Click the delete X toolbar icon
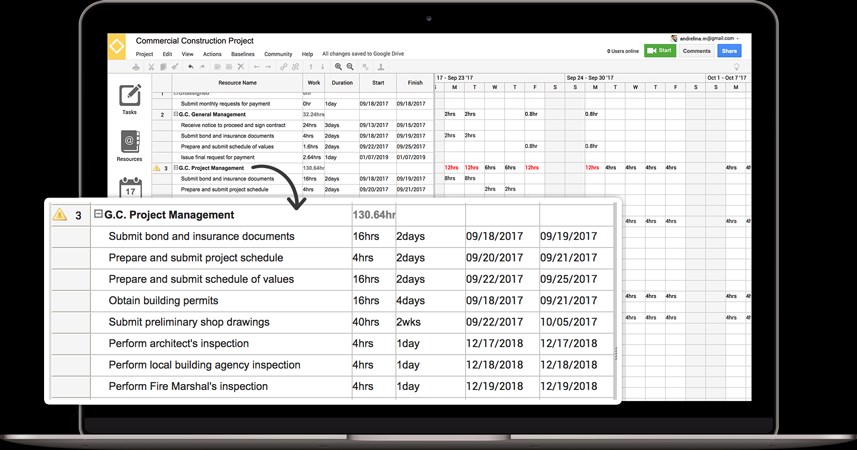Viewport: 857px width, 450px height. coord(240,67)
